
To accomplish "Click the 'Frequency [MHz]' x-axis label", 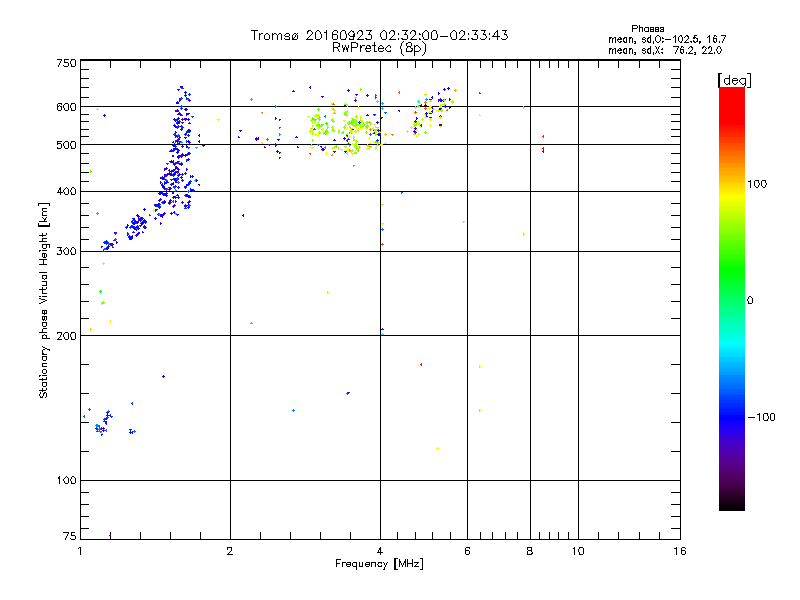I will click(379, 564).
